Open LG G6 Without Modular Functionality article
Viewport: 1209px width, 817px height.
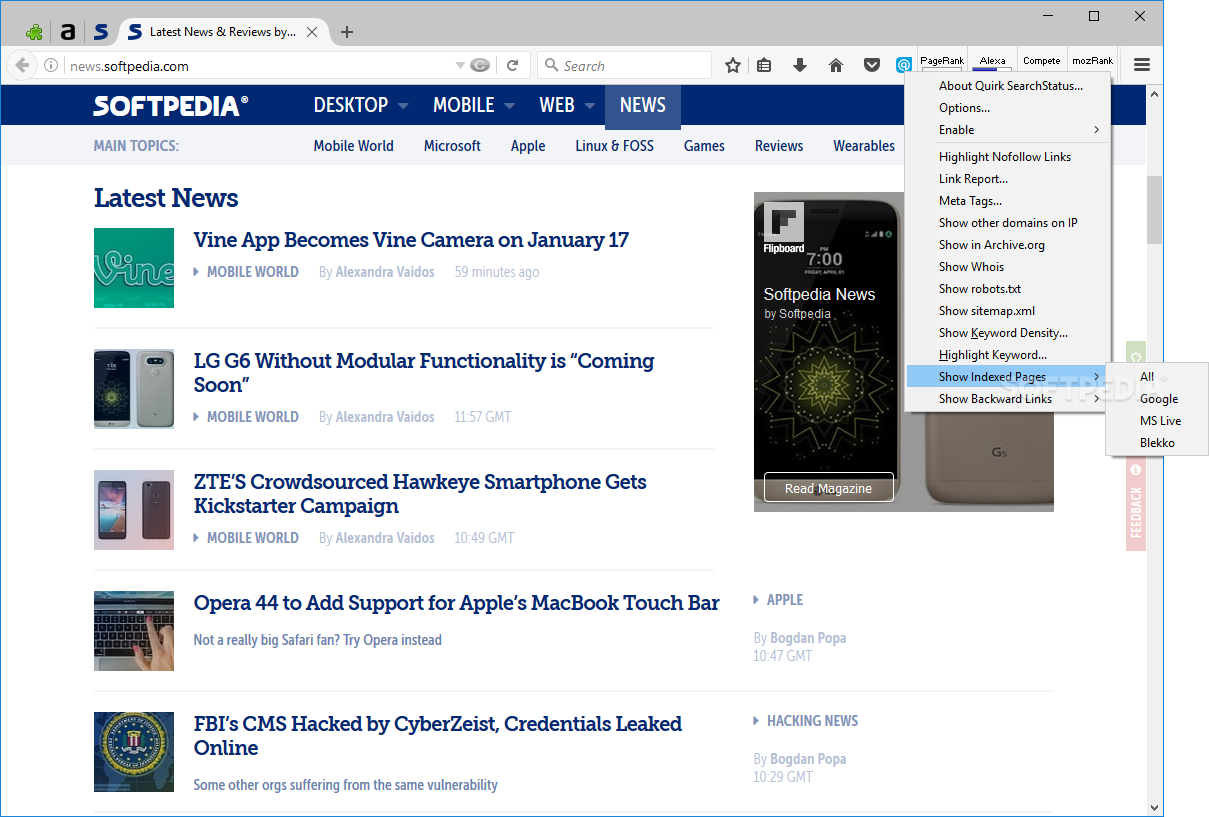coord(424,373)
